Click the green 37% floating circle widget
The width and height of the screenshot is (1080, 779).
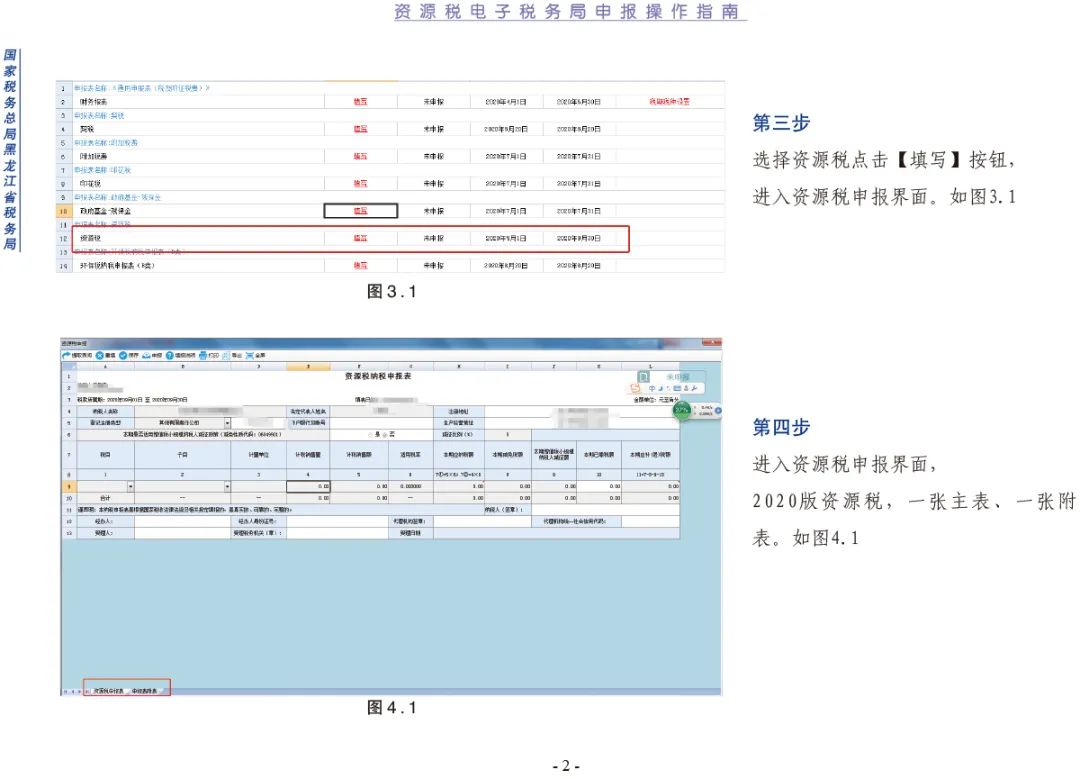tap(681, 410)
